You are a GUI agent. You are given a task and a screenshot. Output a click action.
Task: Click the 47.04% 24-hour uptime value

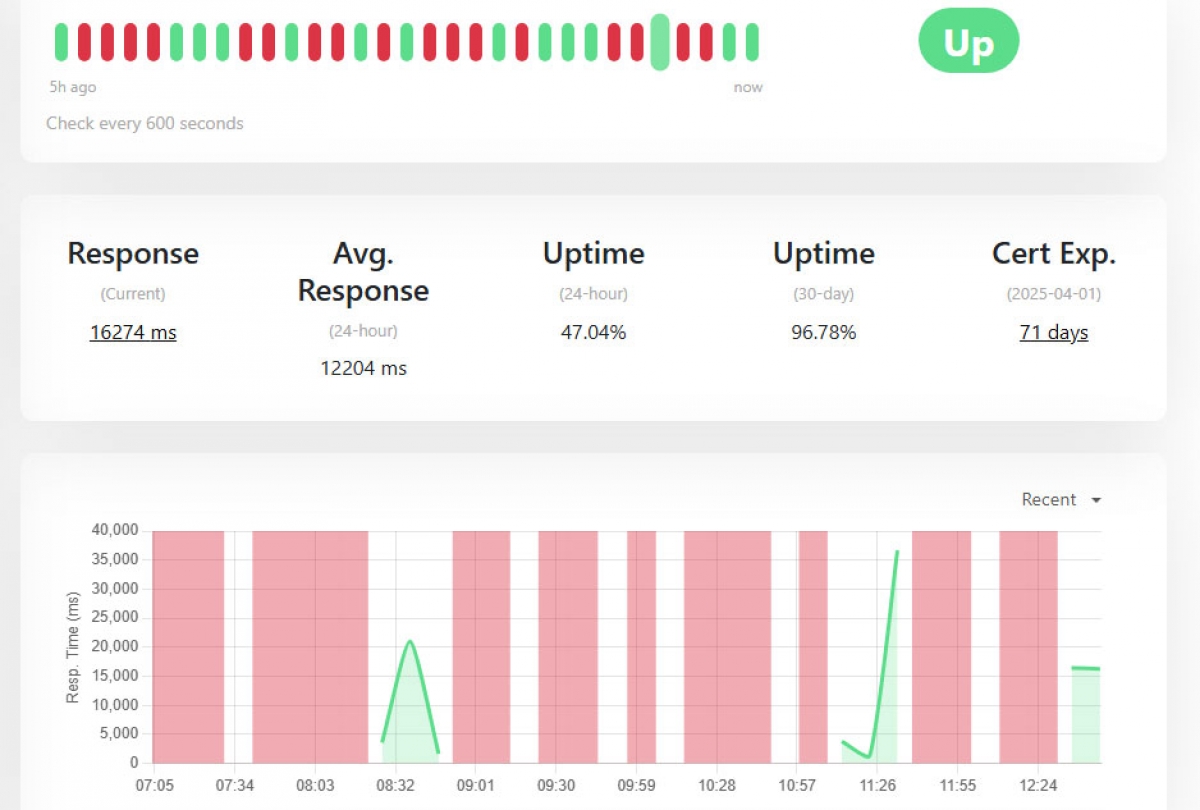593,333
